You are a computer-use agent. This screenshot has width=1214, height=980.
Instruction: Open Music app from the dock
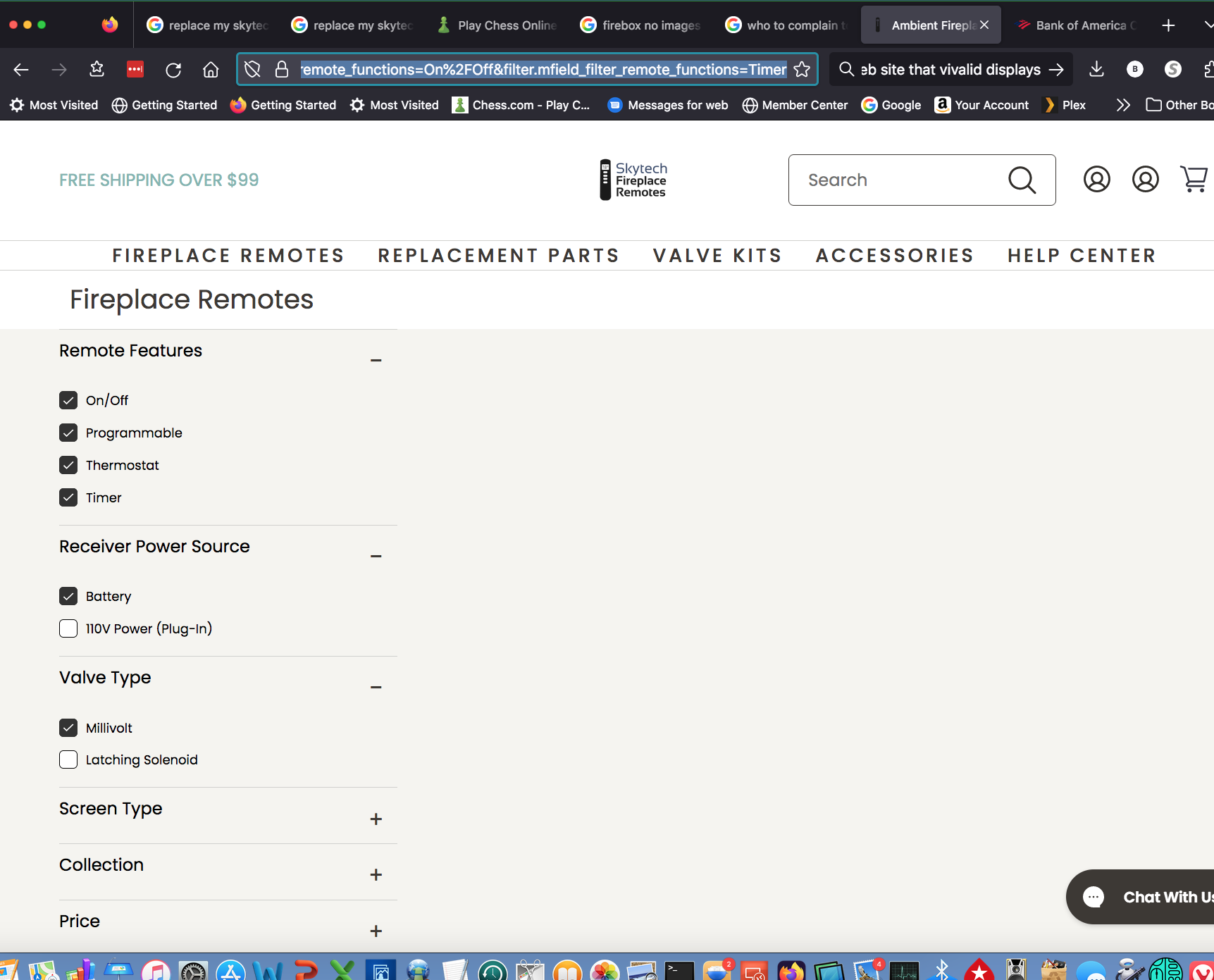coord(156,971)
